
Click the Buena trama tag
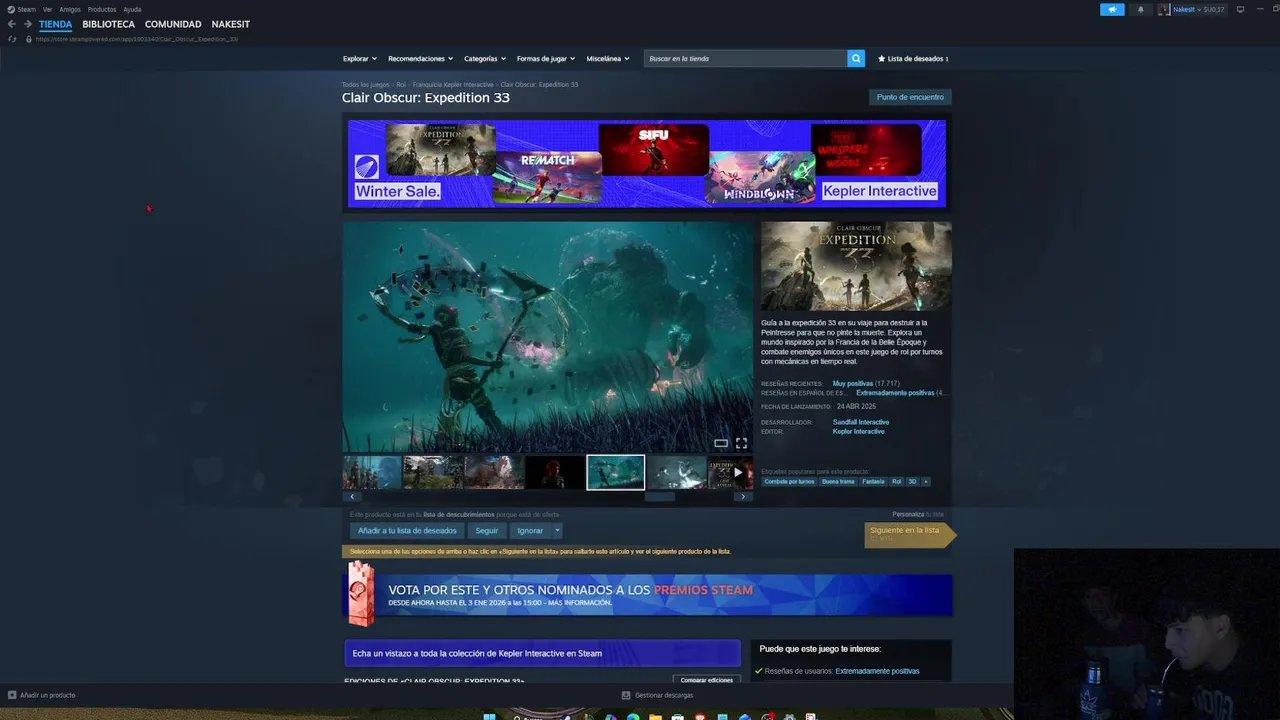(x=838, y=481)
